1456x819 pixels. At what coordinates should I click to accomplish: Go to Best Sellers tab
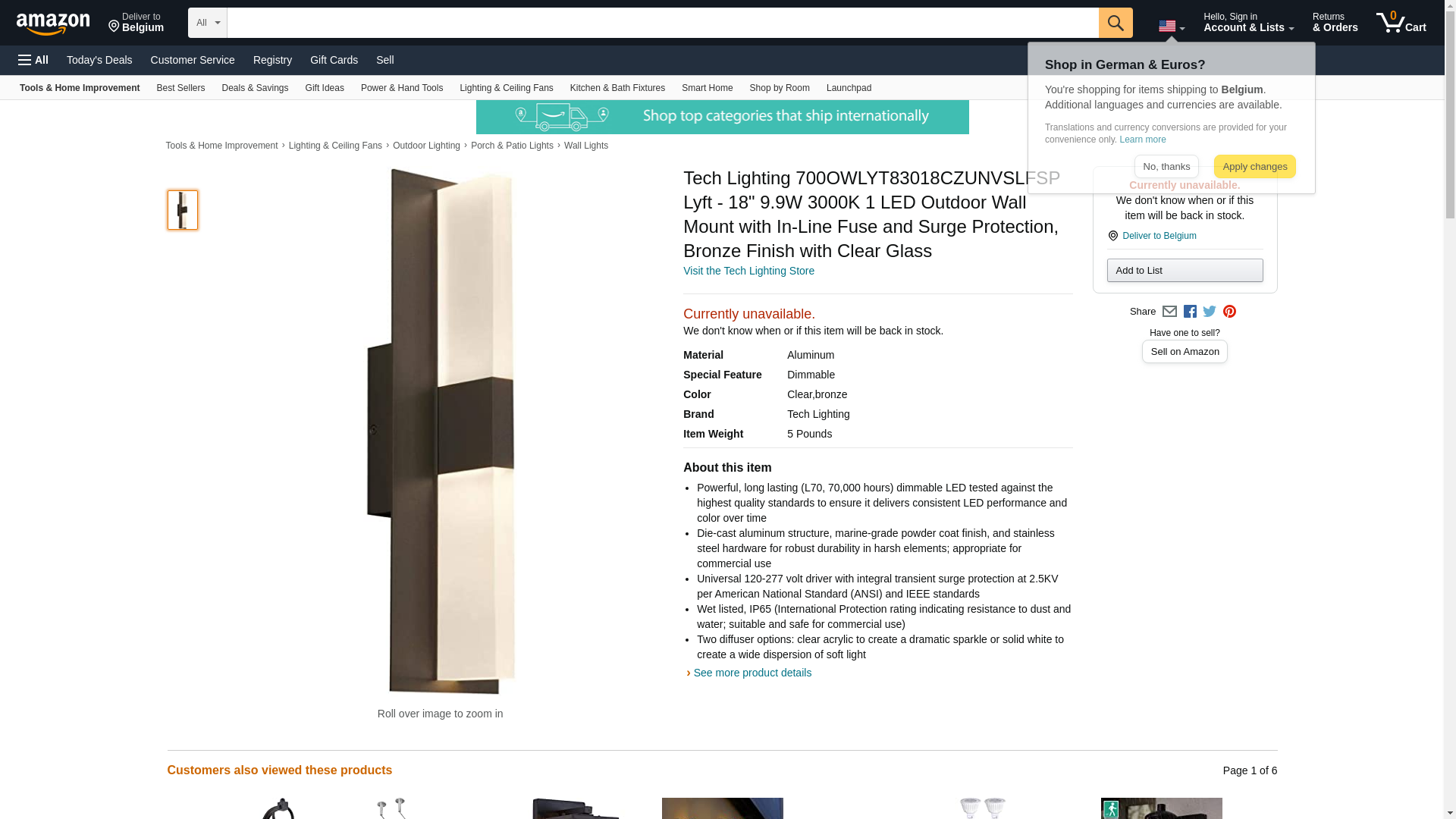(180, 88)
